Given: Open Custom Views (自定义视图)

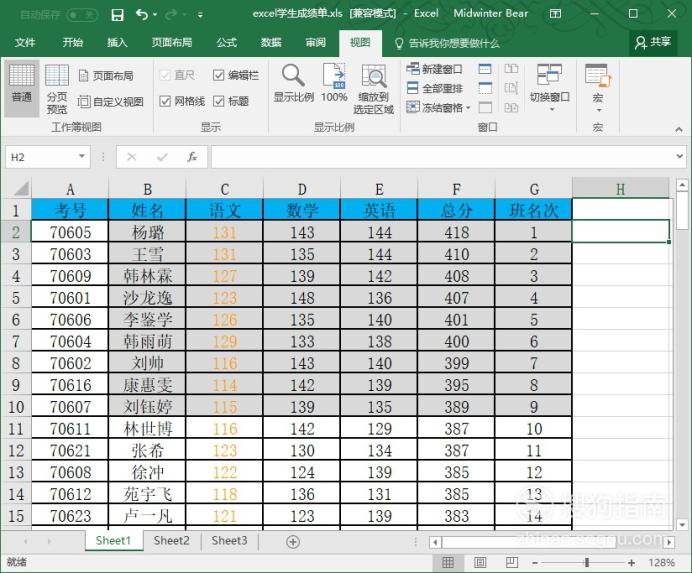Looking at the screenshot, I should (110, 102).
